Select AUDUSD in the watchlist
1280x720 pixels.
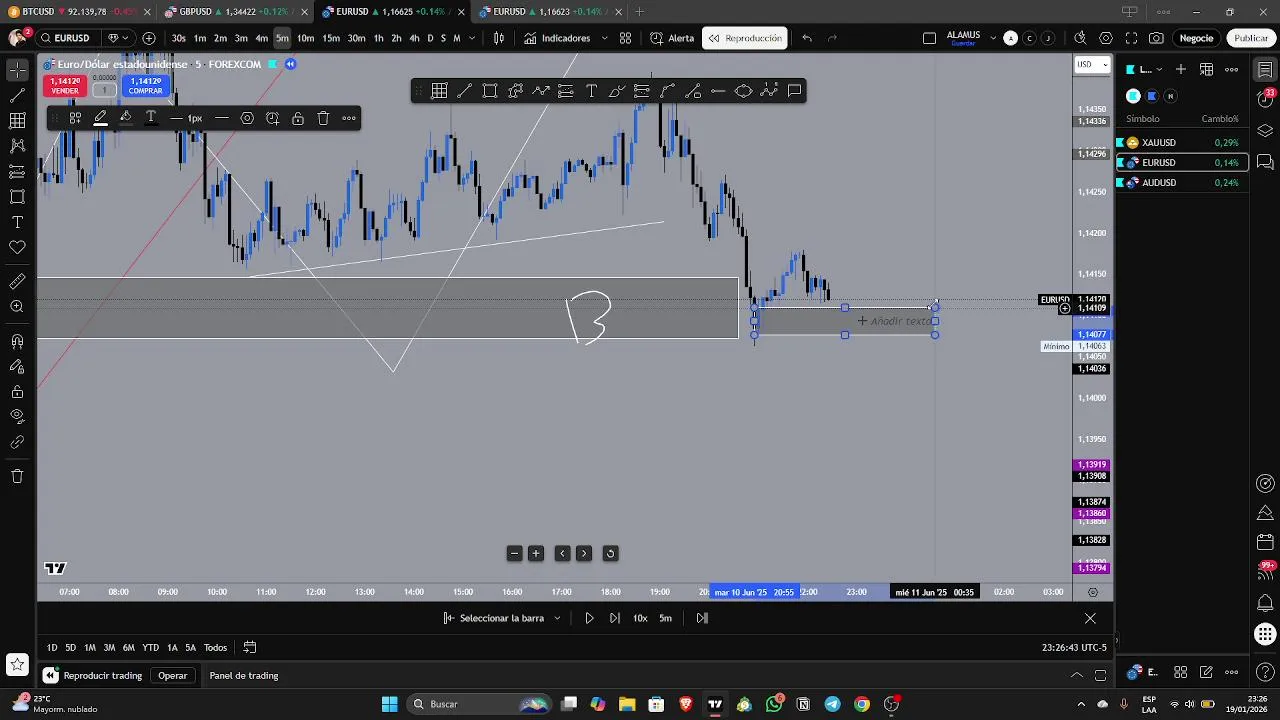point(1182,183)
